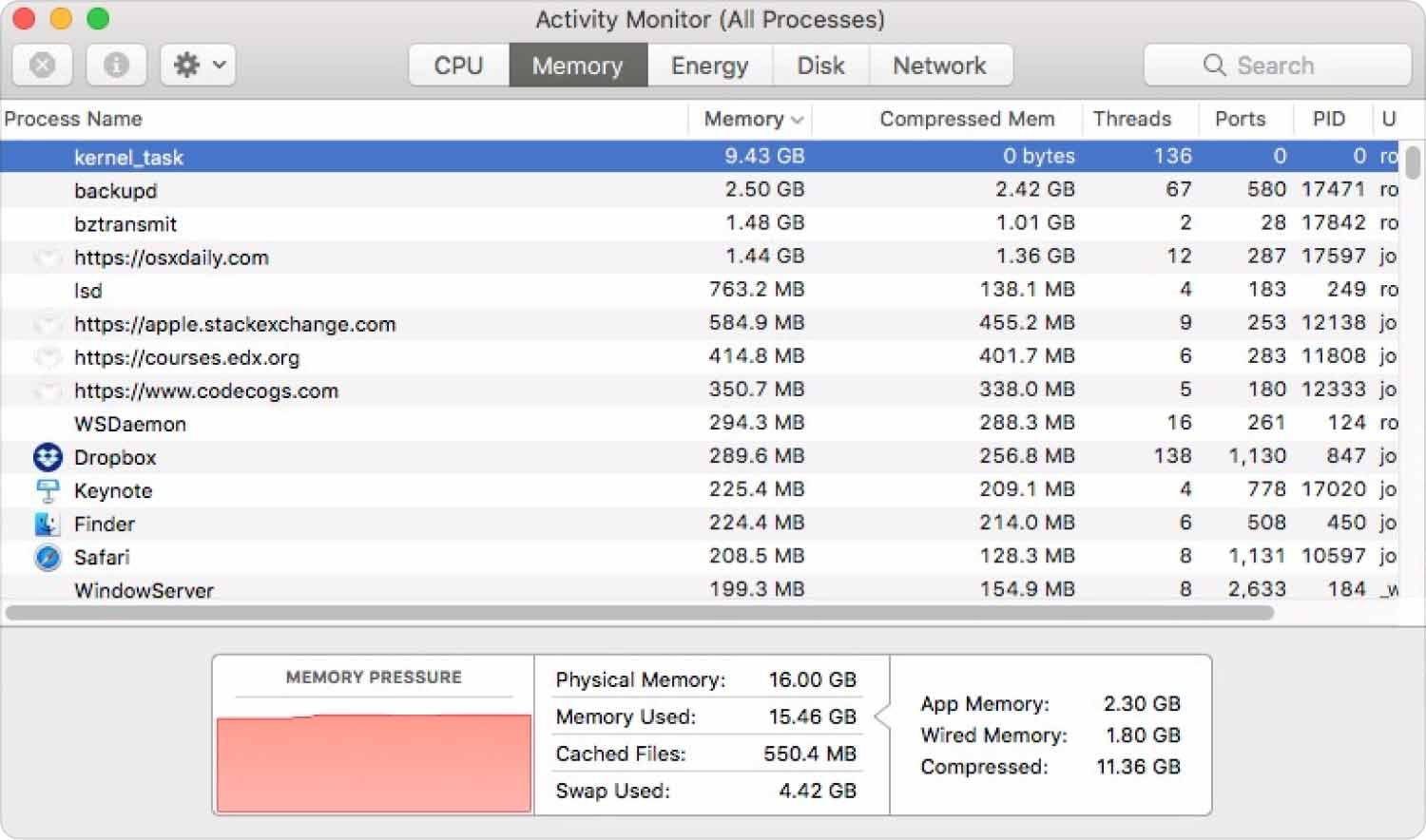Select the WindowServer process
1426x840 pixels.
(144, 590)
